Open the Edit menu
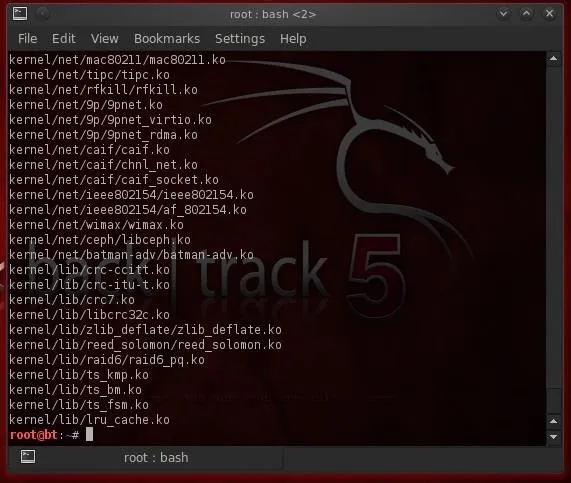The width and height of the screenshot is (571, 483). pyautogui.click(x=64, y=39)
